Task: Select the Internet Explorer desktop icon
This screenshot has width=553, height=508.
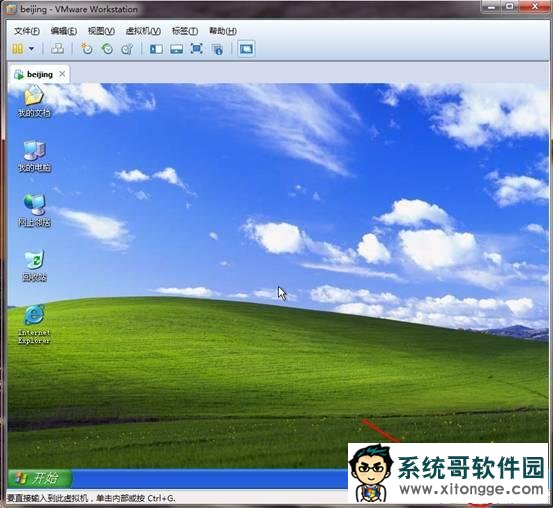Action: tap(34, 325)
